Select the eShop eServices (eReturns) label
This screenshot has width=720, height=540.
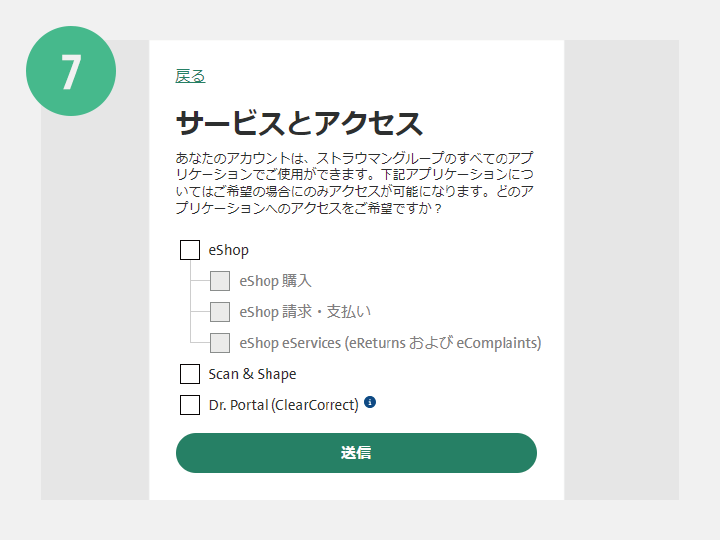tap(390, 343)
